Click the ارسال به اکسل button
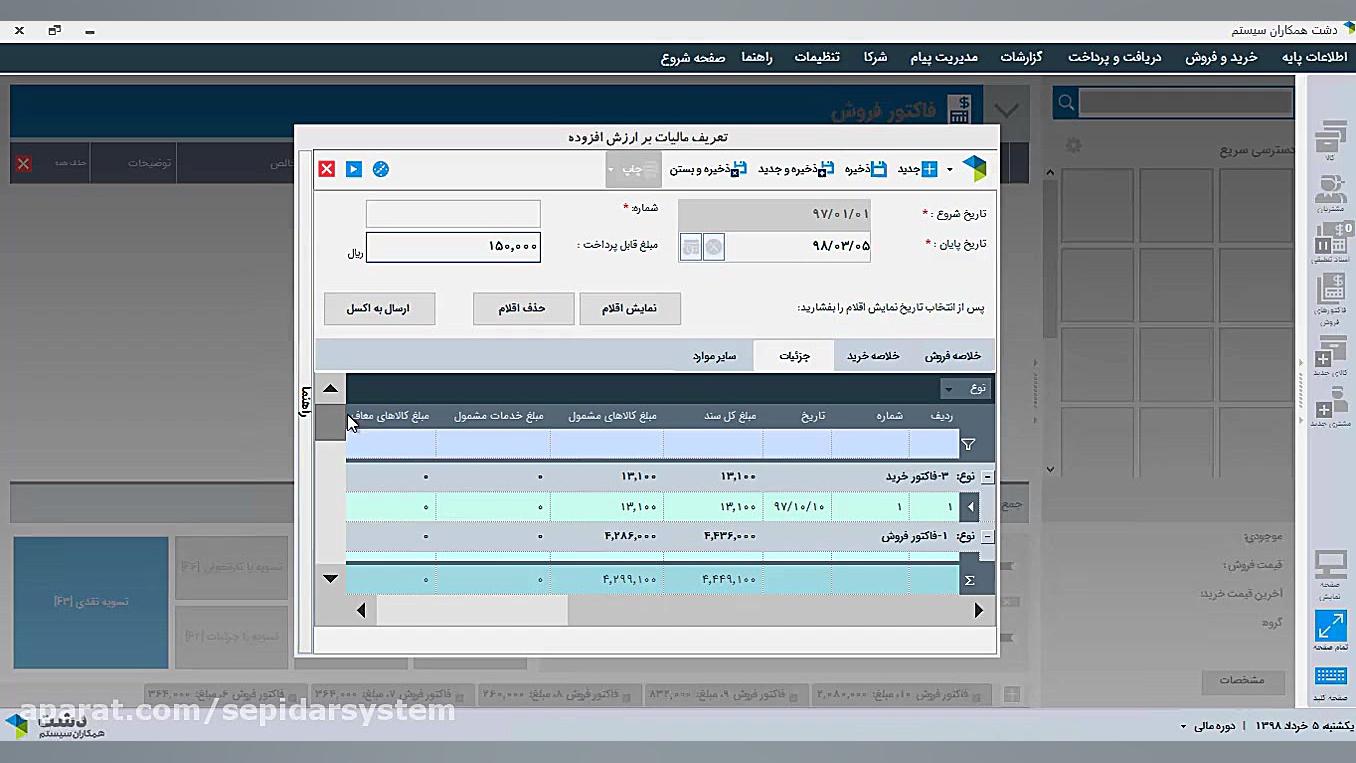Image resolution: width=1356 pixels, height=763 pixels. click(379, 309)
